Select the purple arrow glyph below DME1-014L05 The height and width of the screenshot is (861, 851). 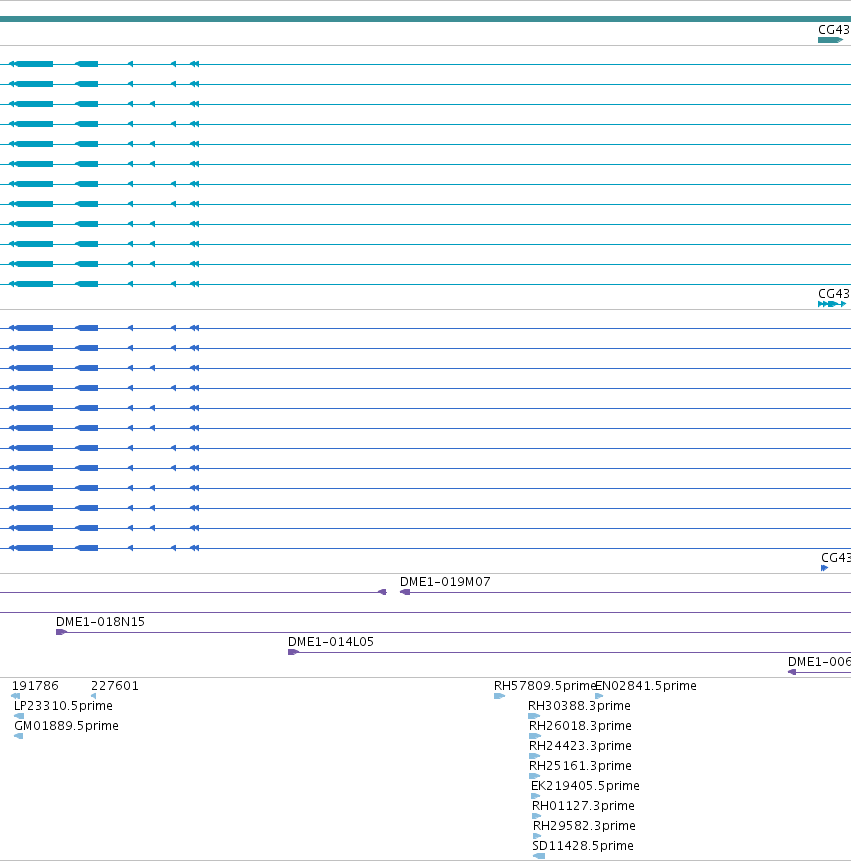(x=293, y=652)
